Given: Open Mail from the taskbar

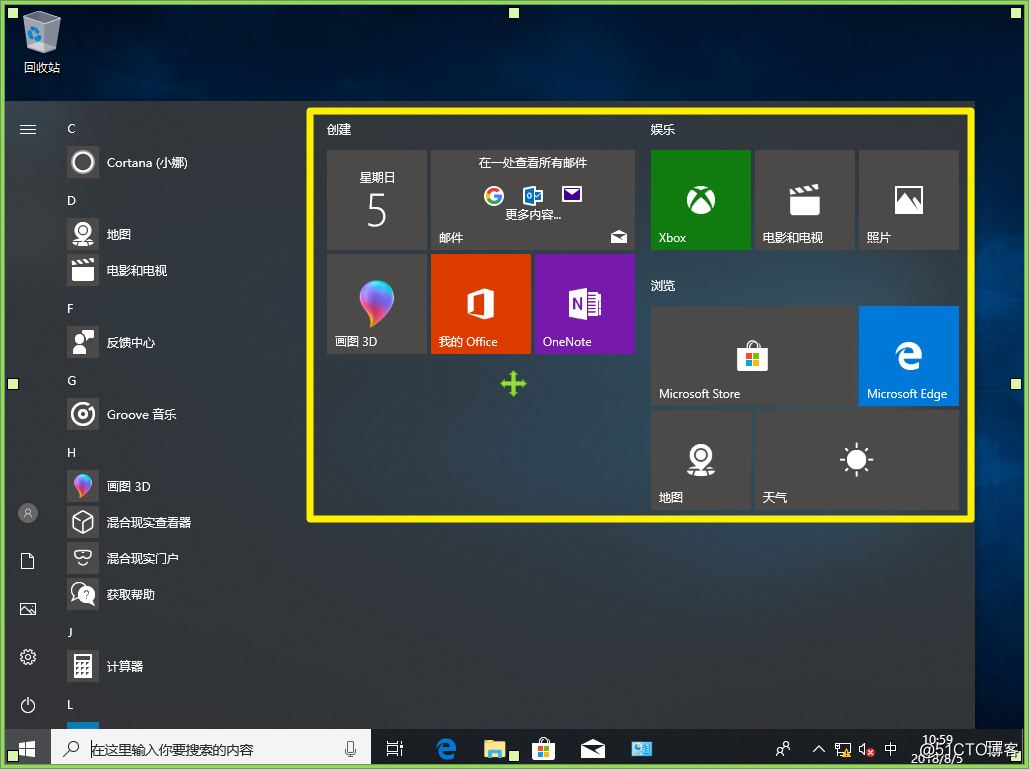Looking at the screenshot, I should 593,748.
